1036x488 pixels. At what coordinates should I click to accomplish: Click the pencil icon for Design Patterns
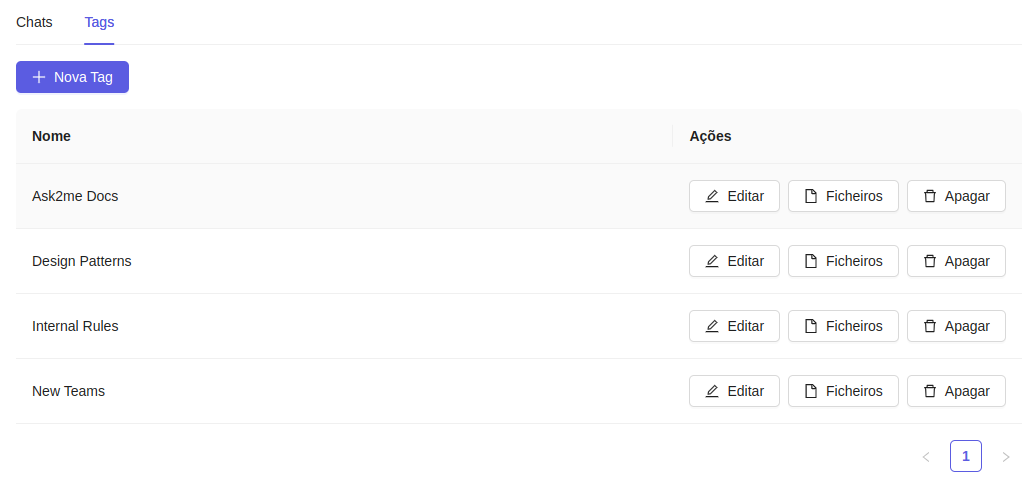point(712,261)
